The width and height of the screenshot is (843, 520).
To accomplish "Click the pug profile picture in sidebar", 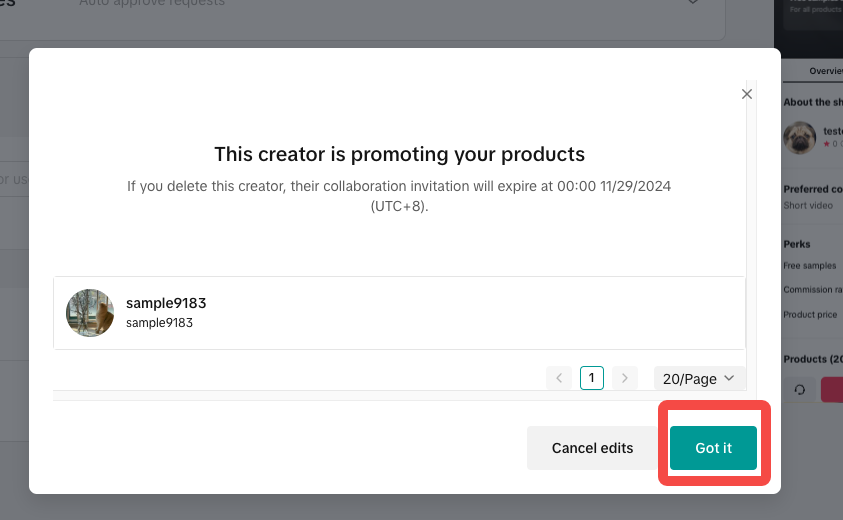I will click(x=799, y=137).
